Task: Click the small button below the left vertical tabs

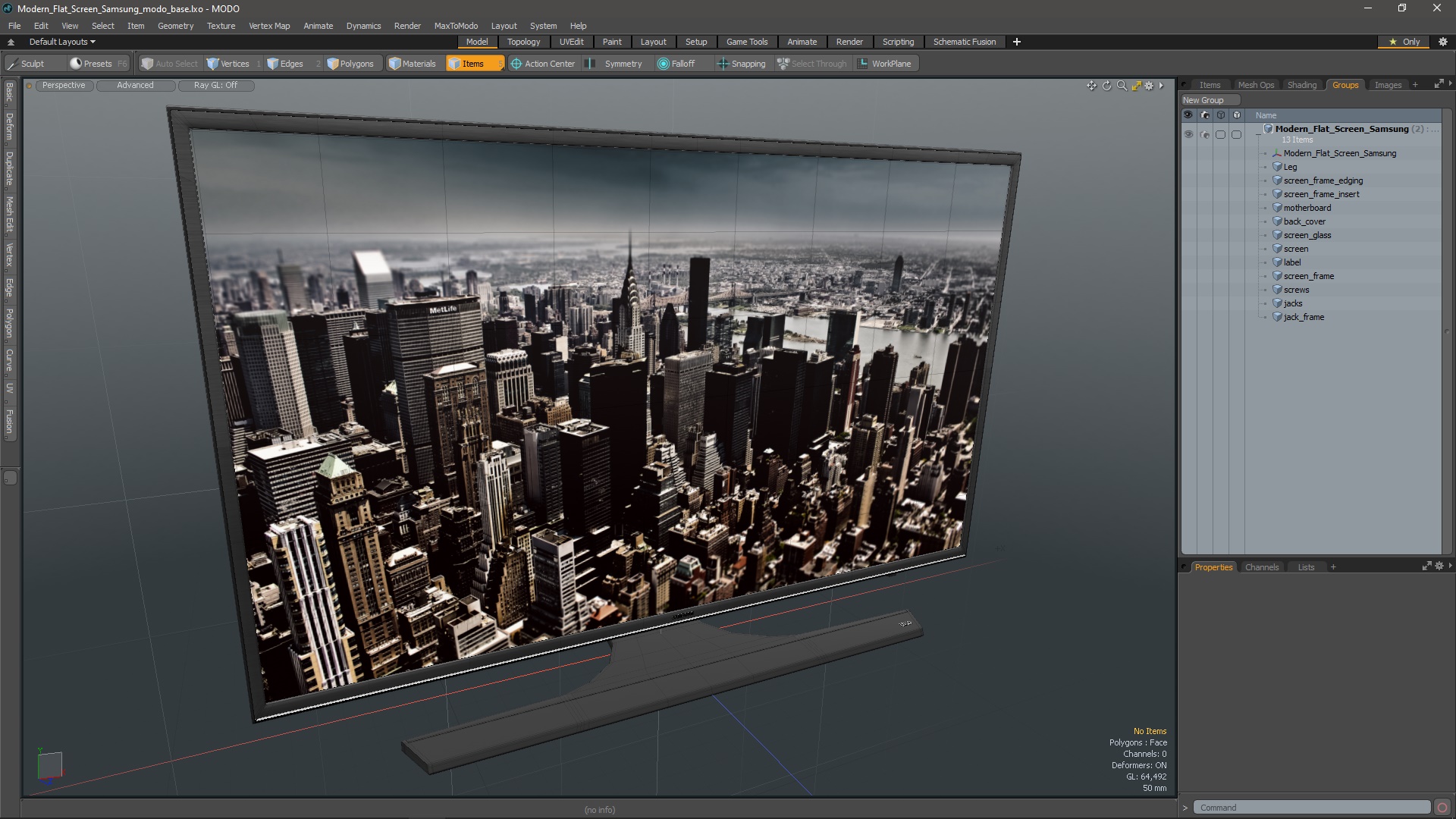Action: click(x=10, y=478)
